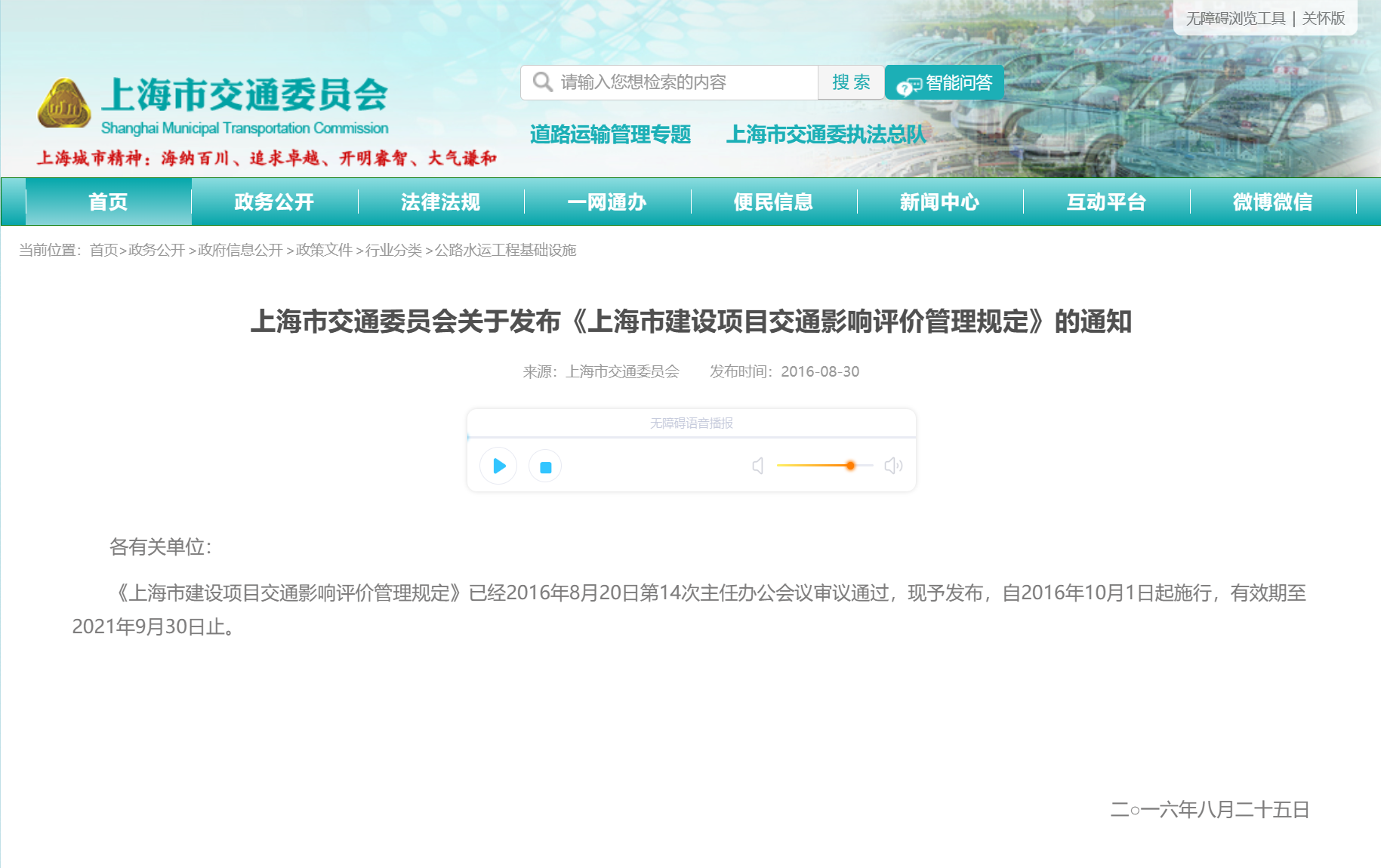
Task: Adjust the orange volume slider handle
Action: pyautogui.click(x=850, y=466)
